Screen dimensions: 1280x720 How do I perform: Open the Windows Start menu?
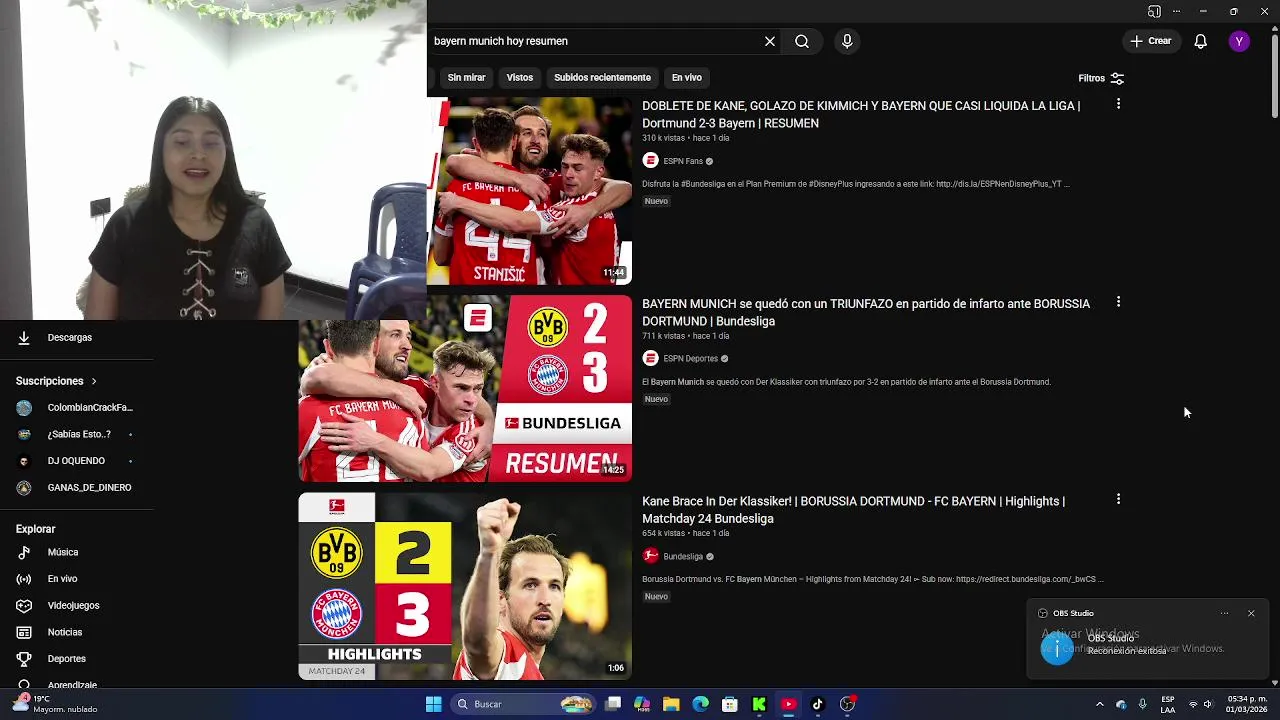pyautogui.click(x=433, y=704)
